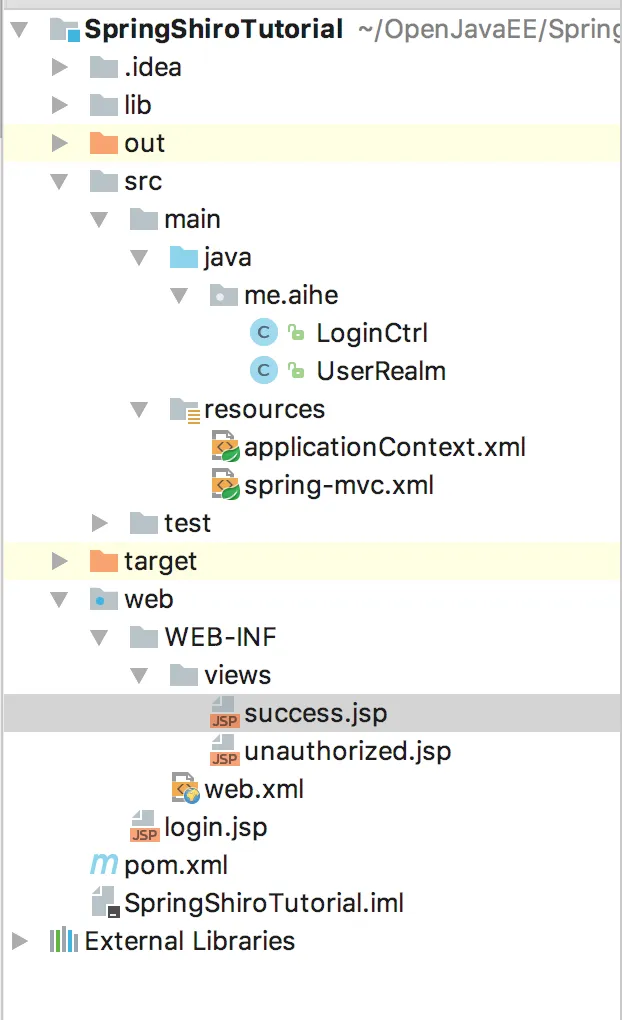Click the login.jsp file icon
The image size is (622, 1020).
(x=145, y=827)
